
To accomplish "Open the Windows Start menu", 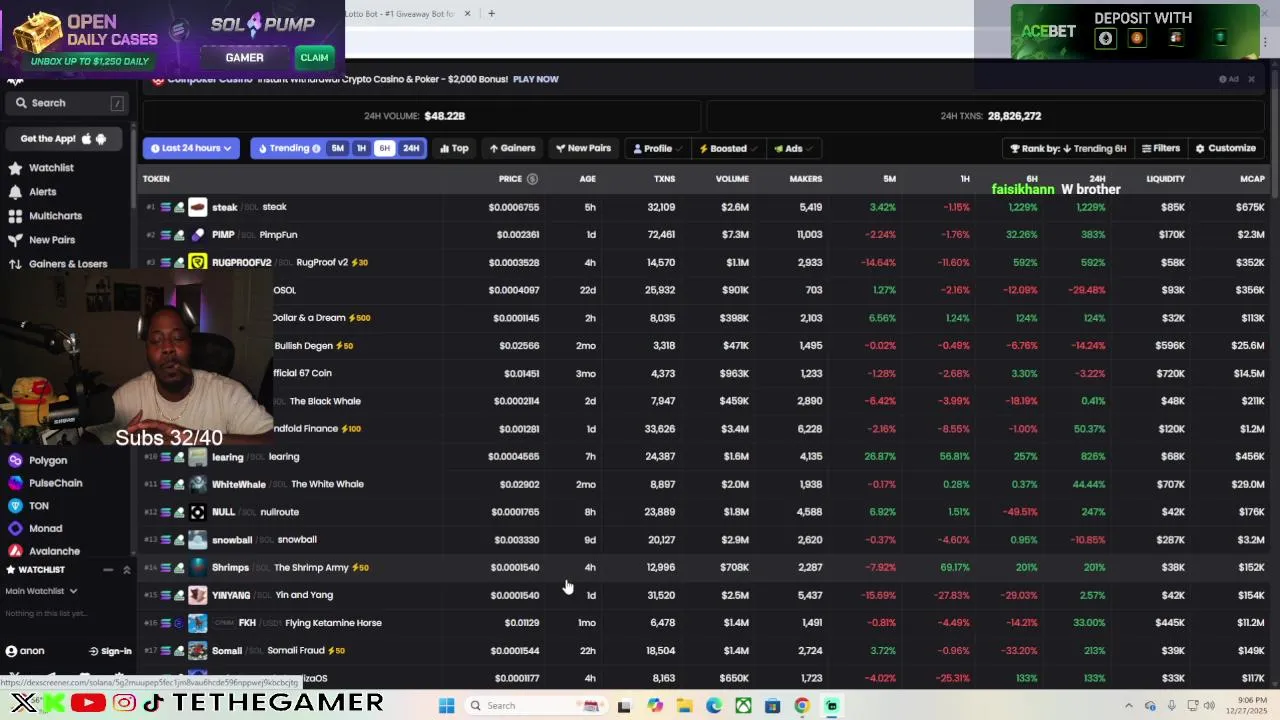I will 447,706.
